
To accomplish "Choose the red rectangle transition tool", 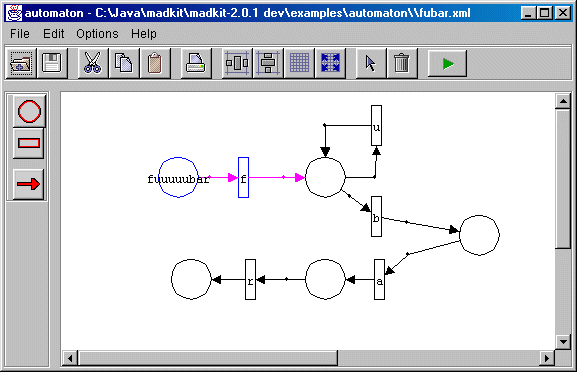I will pyautogui.click(x=29, y=143).
